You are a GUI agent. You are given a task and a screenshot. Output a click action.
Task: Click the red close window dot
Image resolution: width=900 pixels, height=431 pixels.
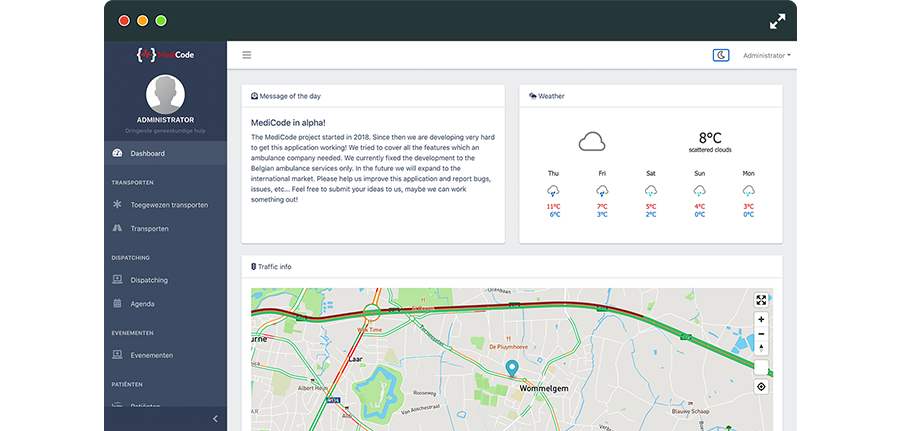[124, 21]
